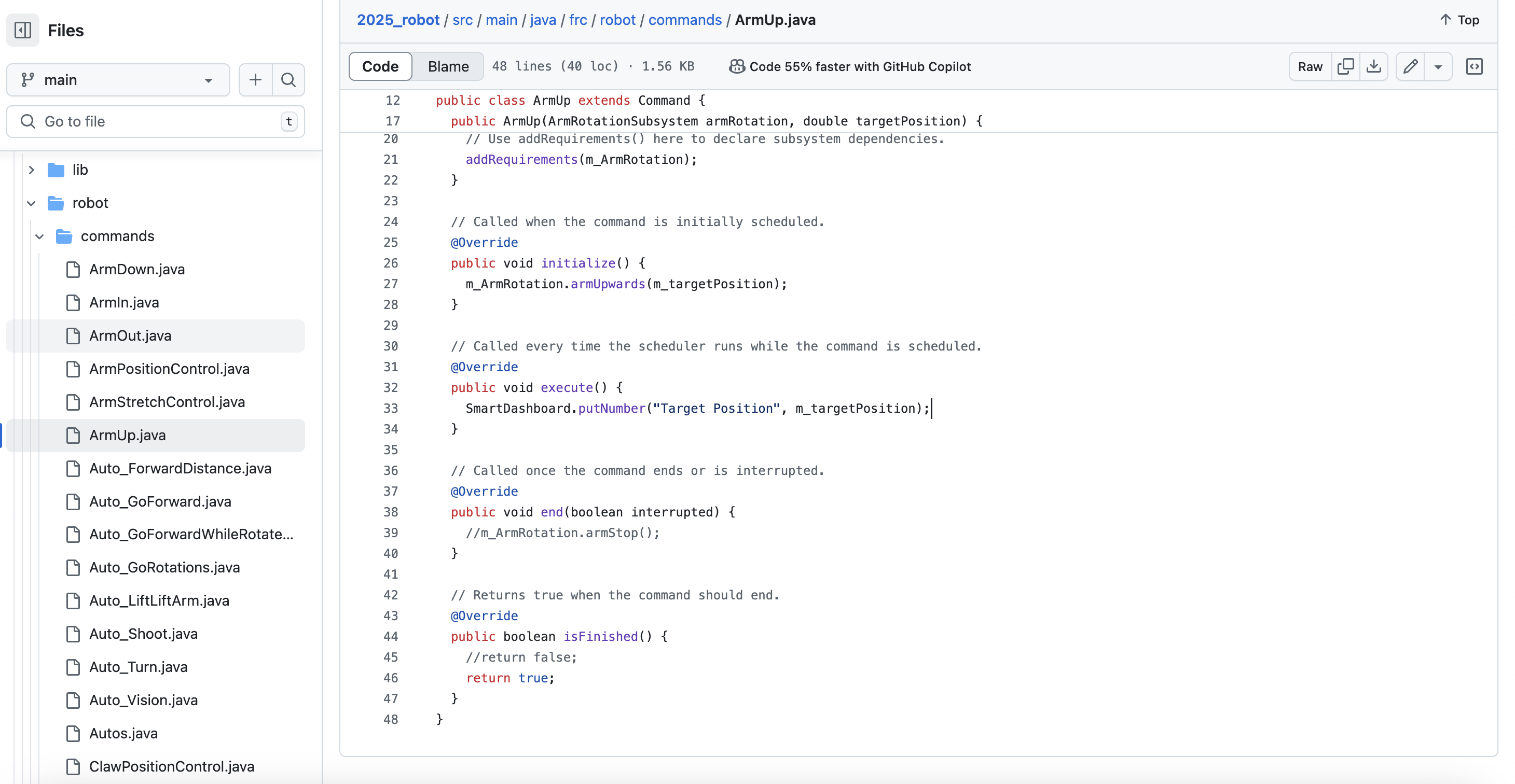This screenshot has height=784, width=1515.
Task: Click the folder icon beside lib
Action: click(x=56, y=171)
